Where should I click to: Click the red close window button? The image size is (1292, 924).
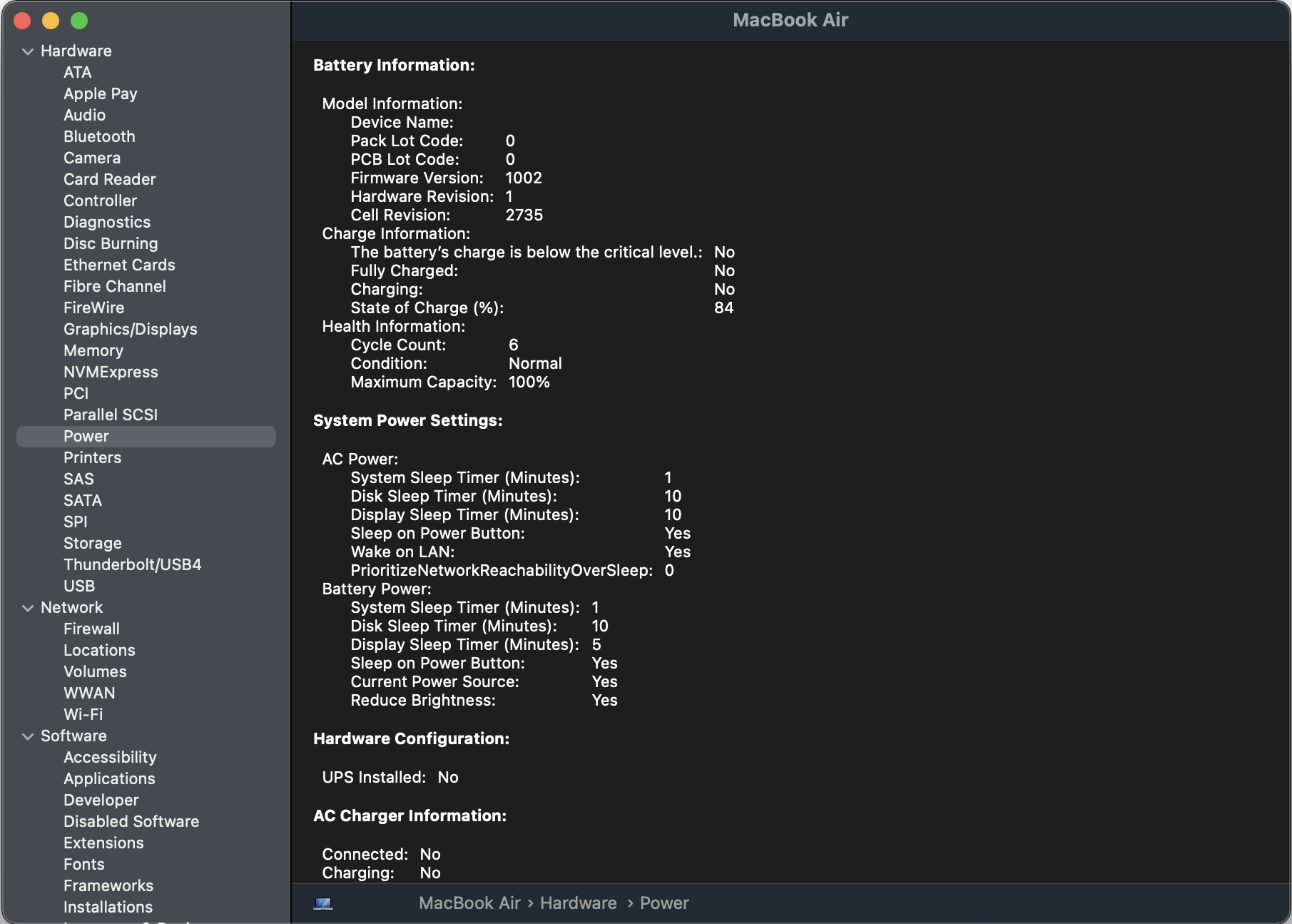click(22, 21)
